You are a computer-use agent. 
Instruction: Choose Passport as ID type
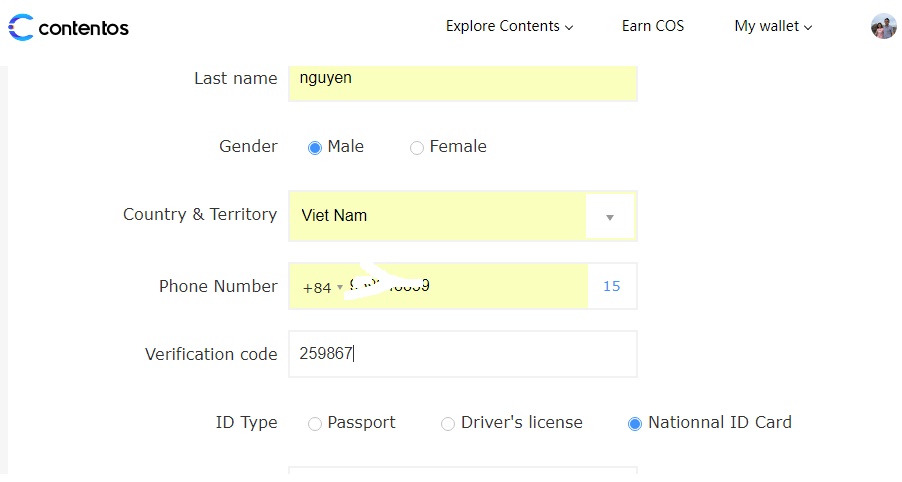[x=315, y=424]
